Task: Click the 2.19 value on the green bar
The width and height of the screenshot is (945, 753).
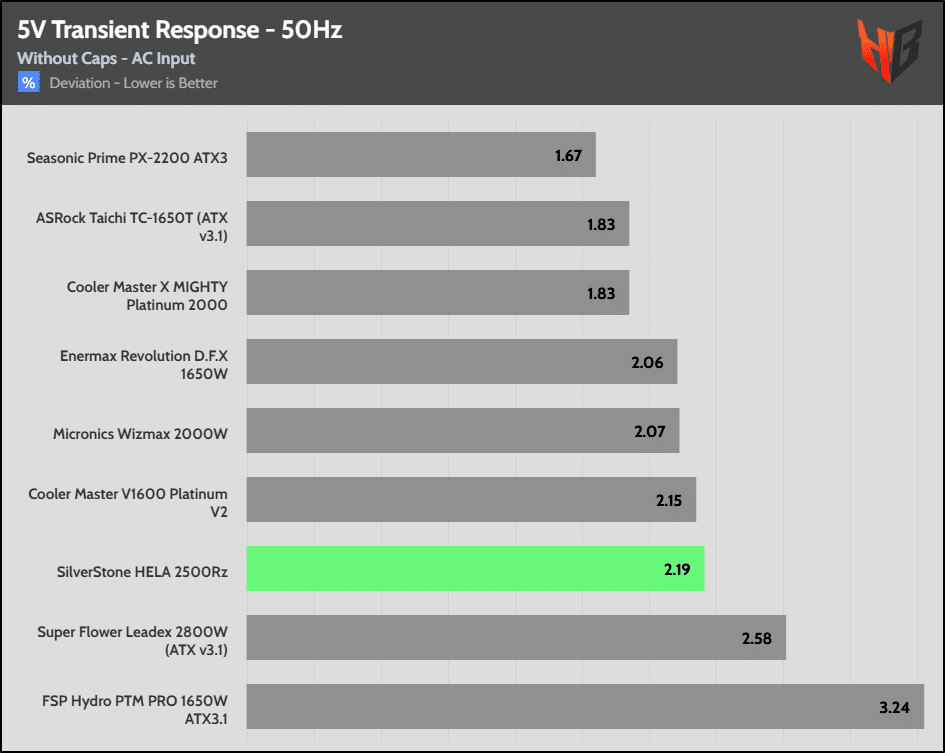Action: click(x=677, y=570)
